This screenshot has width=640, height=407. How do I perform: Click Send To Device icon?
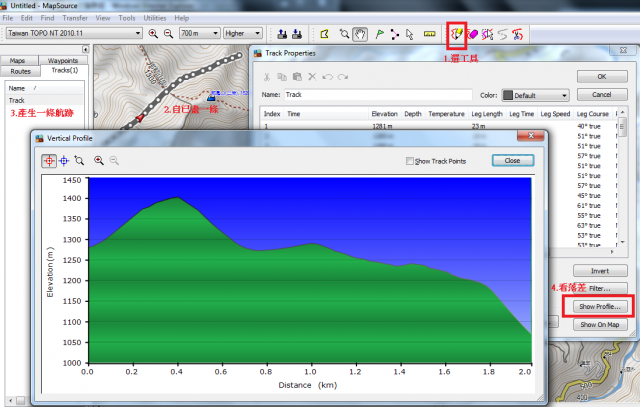pyautogui.click(x=282, y=34)
